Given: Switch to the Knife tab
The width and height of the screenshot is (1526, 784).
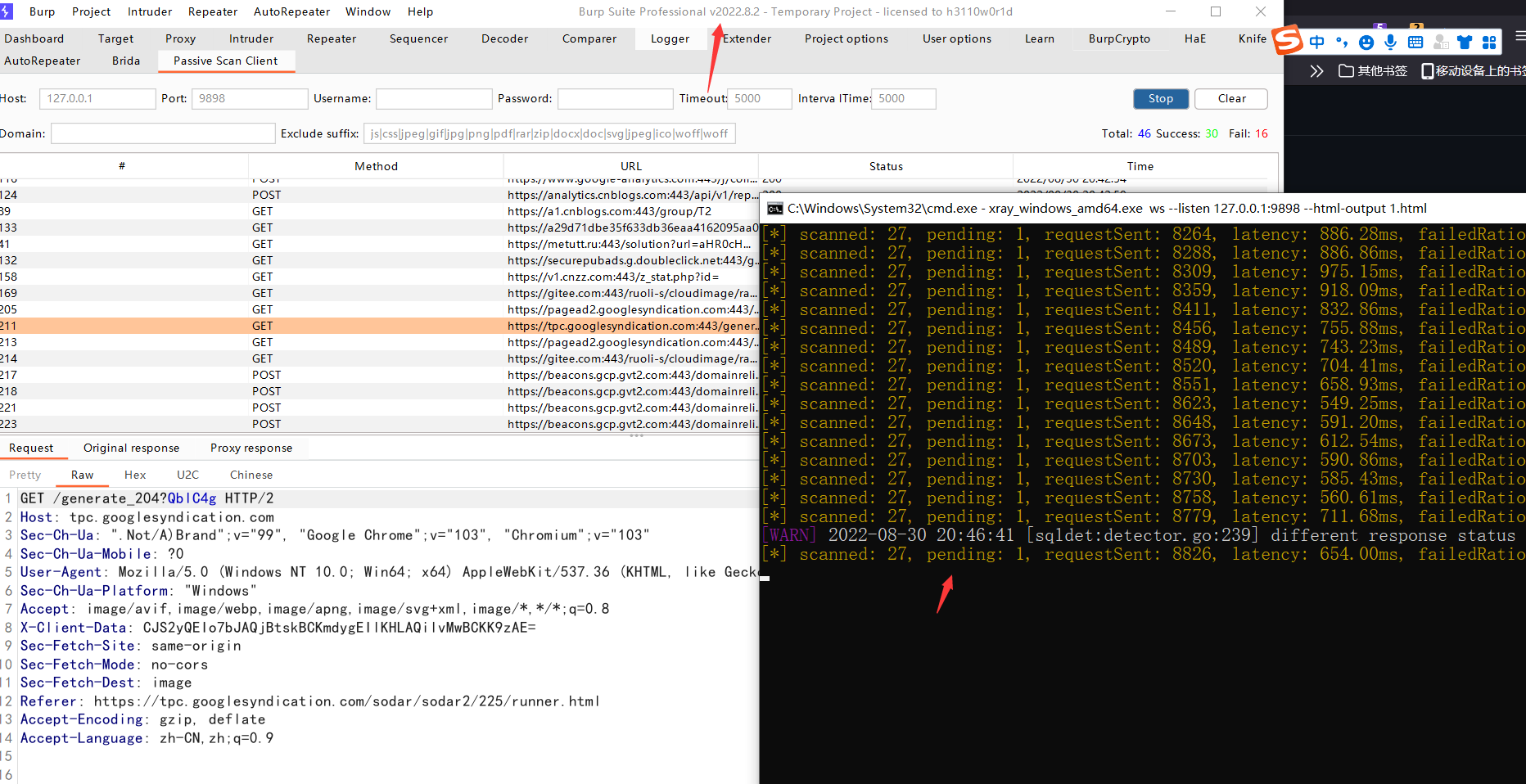Looking at the screenshot, I should tap(1252, 38).
